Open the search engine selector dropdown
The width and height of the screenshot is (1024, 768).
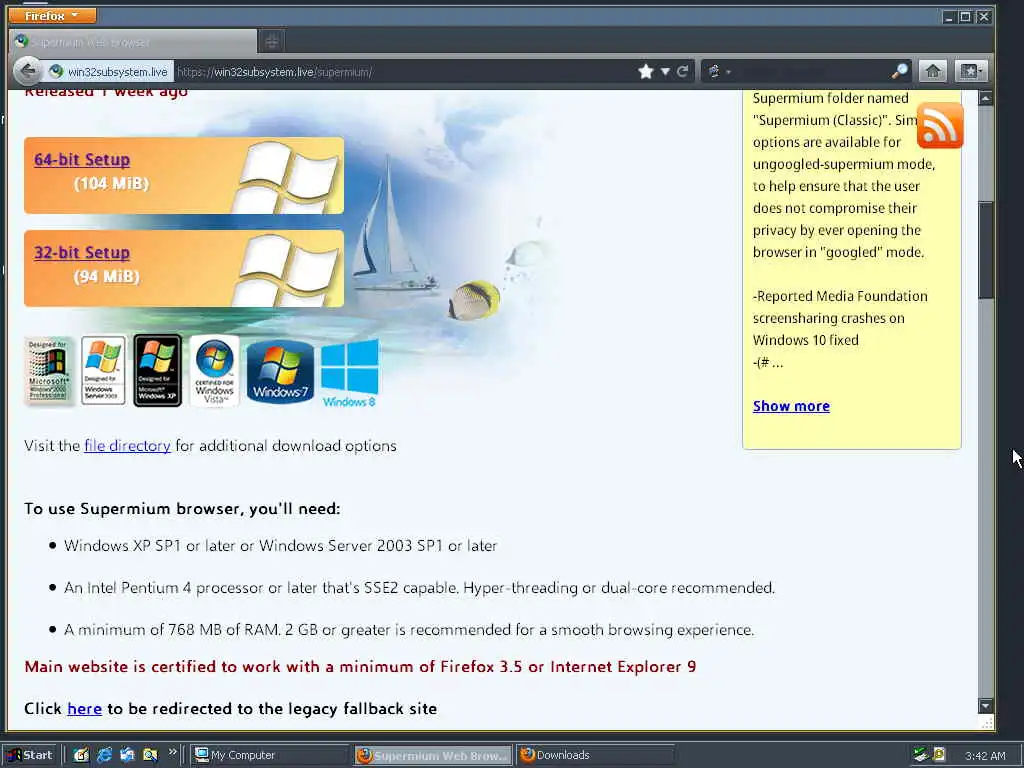click(718, 71)
